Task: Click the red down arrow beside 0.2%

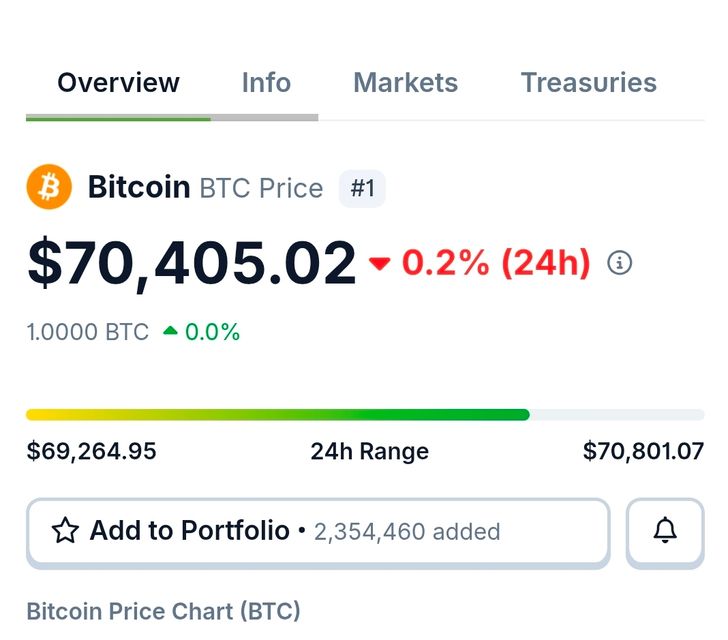Action: (x=379, y=264)
